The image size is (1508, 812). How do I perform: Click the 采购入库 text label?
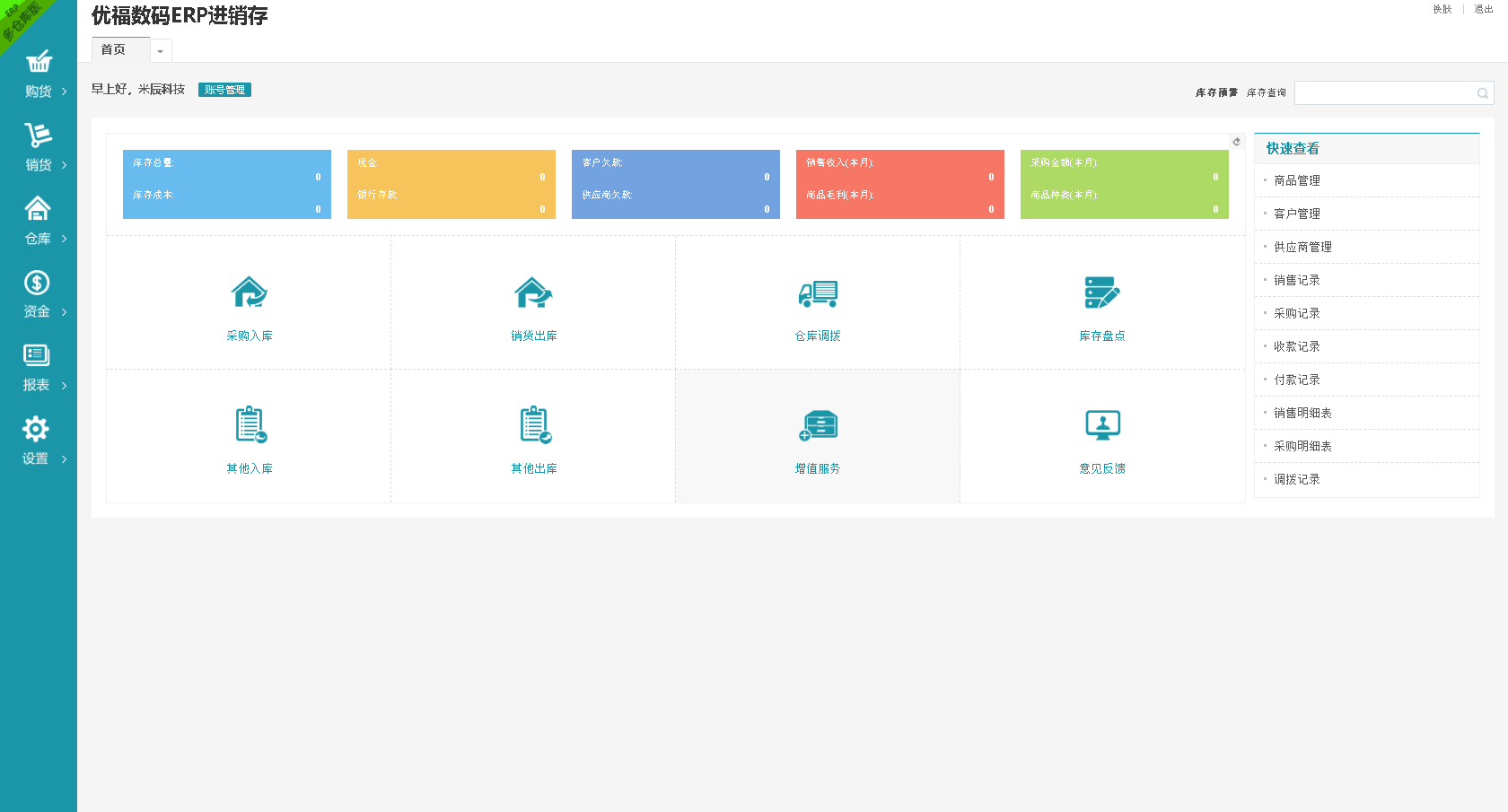(250, 336)
